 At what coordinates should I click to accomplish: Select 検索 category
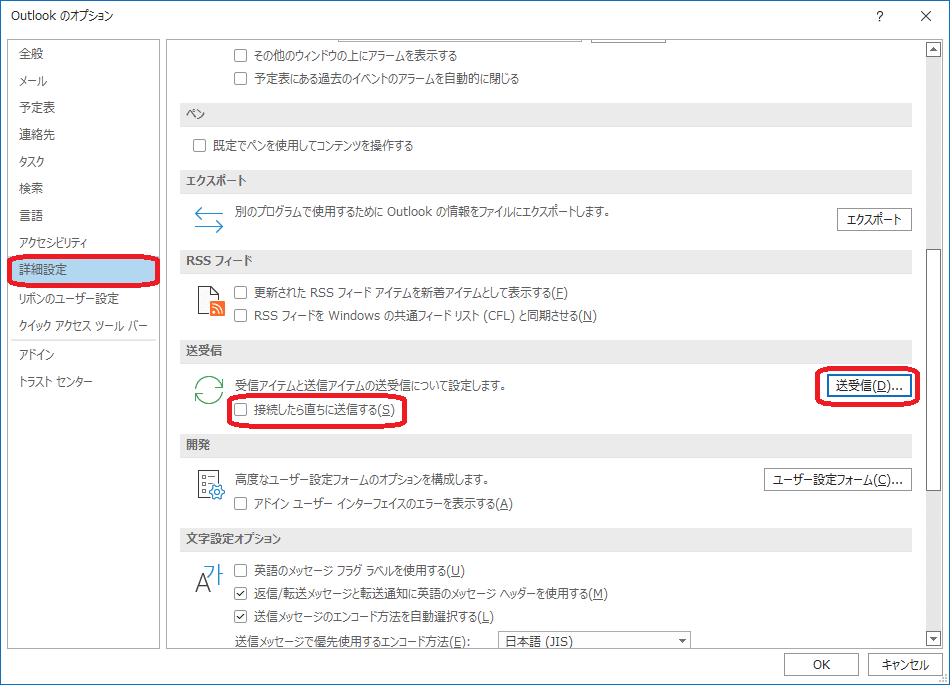click(84, 188)
